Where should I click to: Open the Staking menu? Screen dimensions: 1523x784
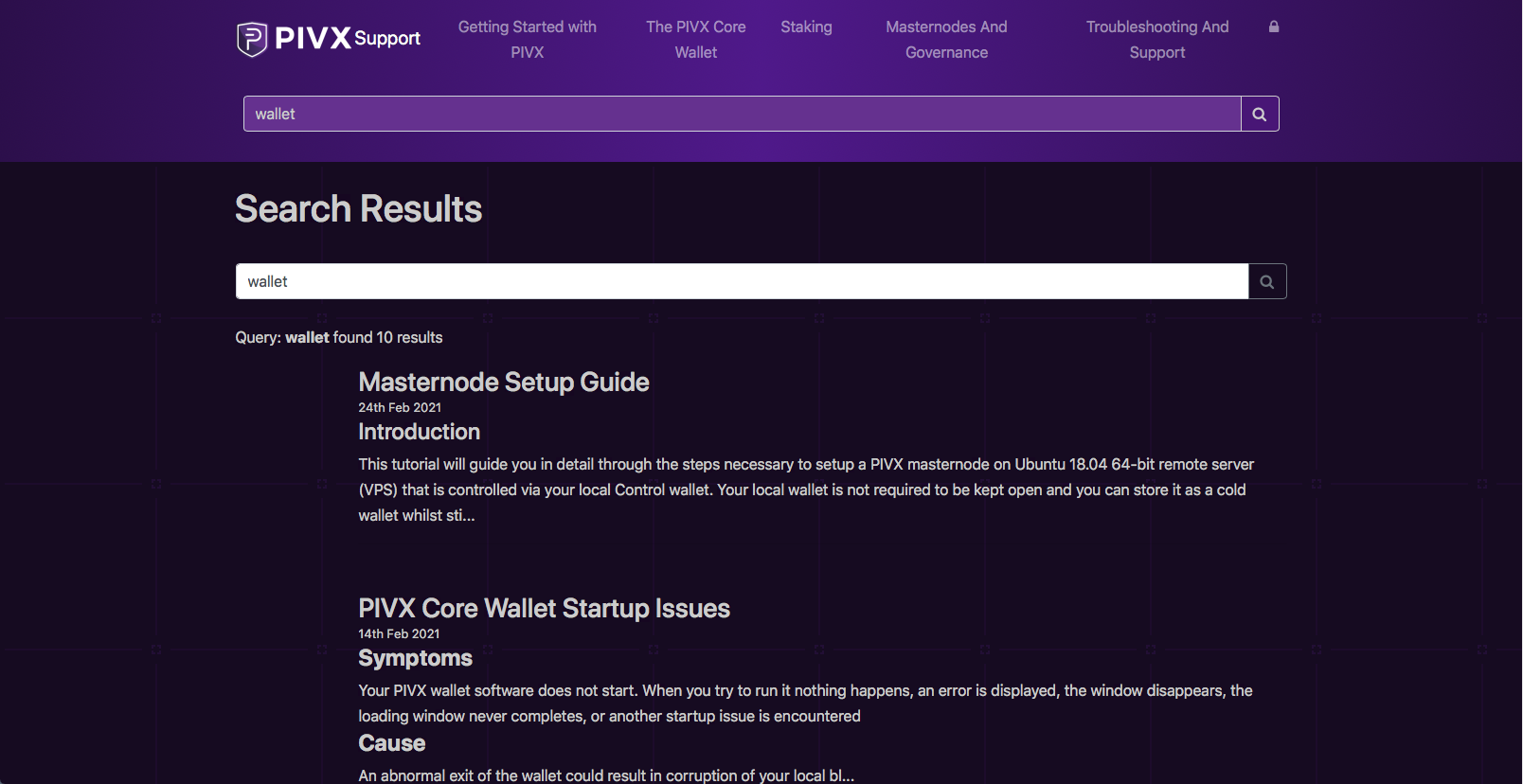click(x=807, y=27)
